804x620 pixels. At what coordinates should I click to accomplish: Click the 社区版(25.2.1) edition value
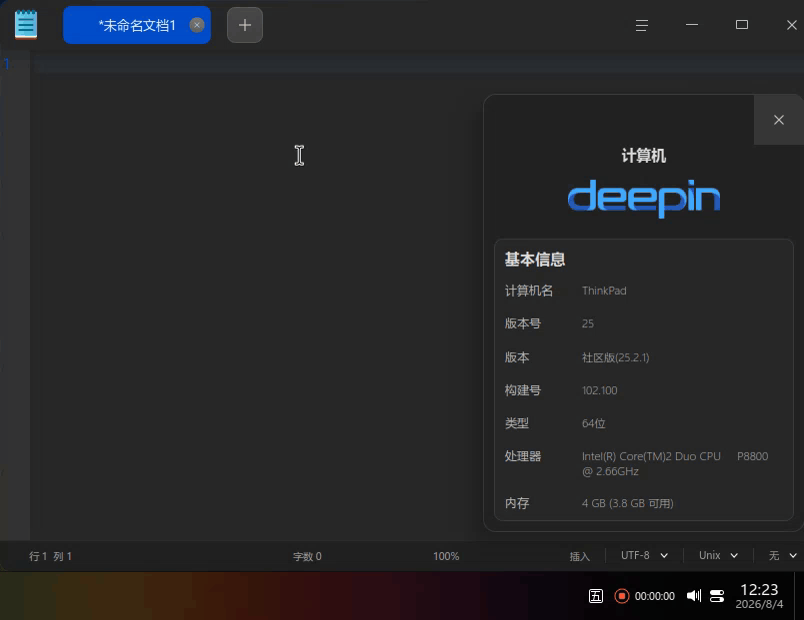[x=615, y=357]
